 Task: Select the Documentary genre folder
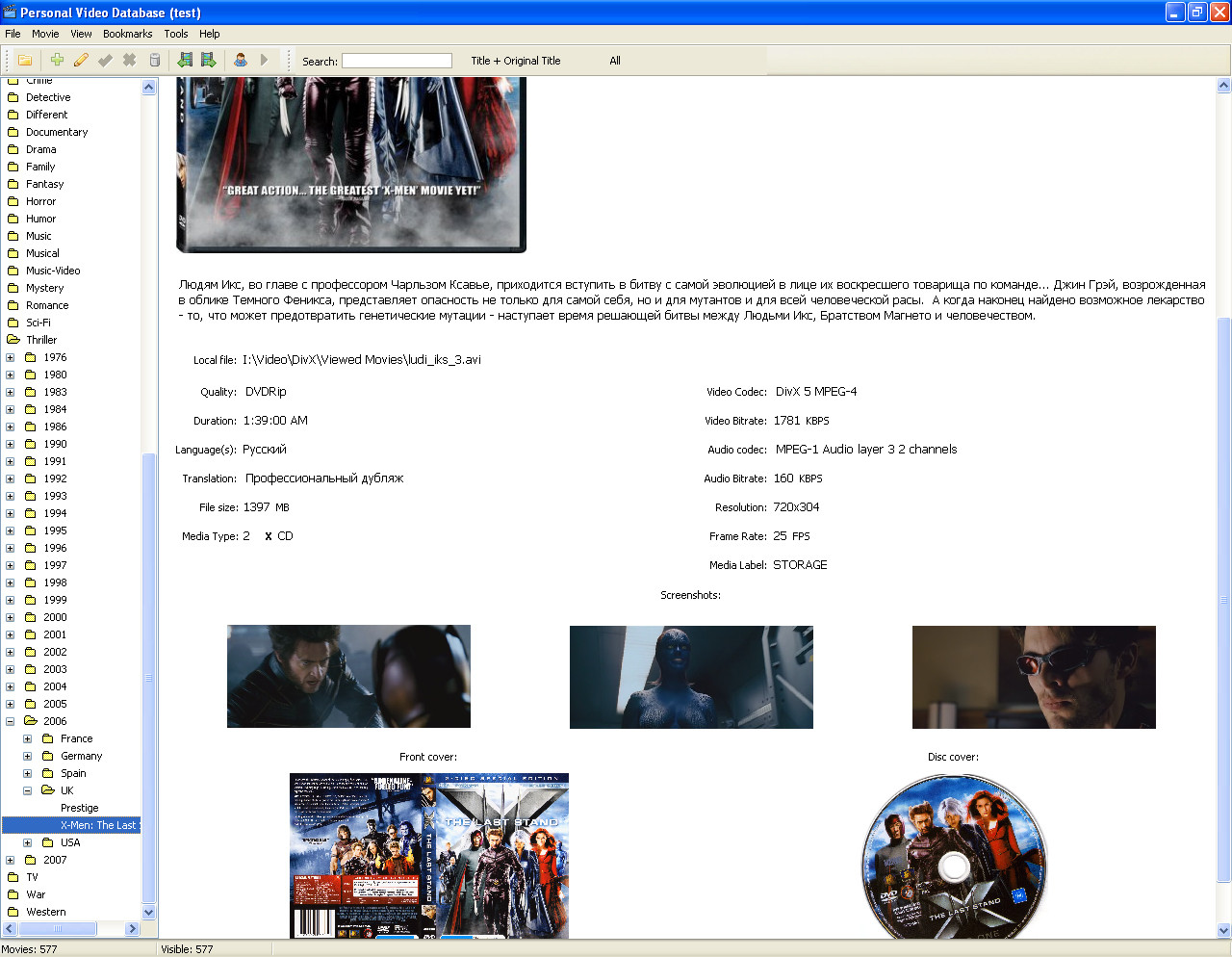[57, 132]
